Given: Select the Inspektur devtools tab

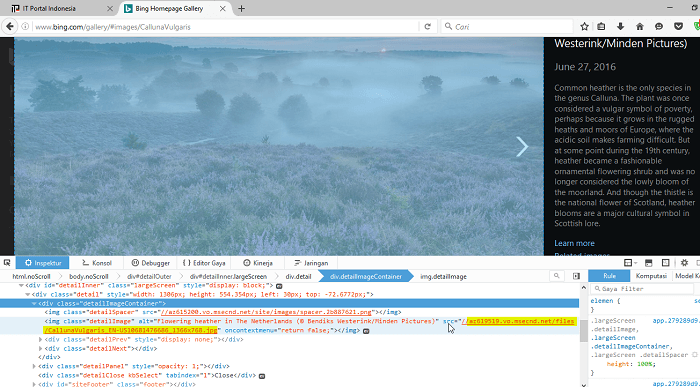Looking at the screenshot, I should 42,263.
